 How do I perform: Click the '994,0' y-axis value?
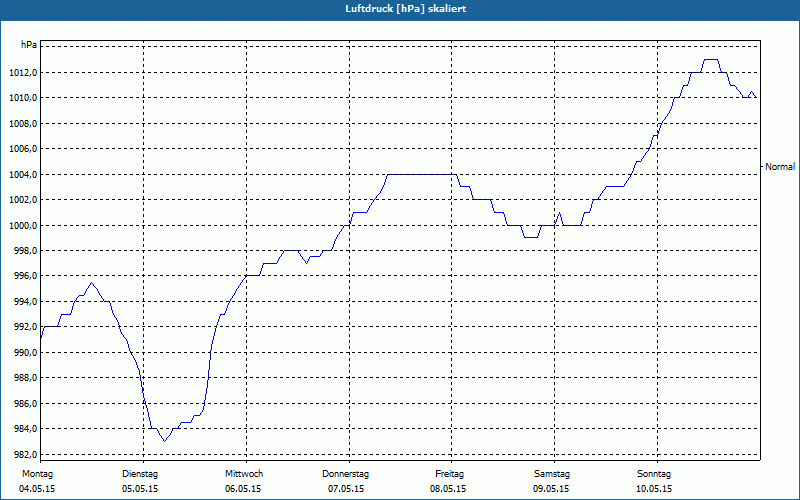click(x=25, y=302)
